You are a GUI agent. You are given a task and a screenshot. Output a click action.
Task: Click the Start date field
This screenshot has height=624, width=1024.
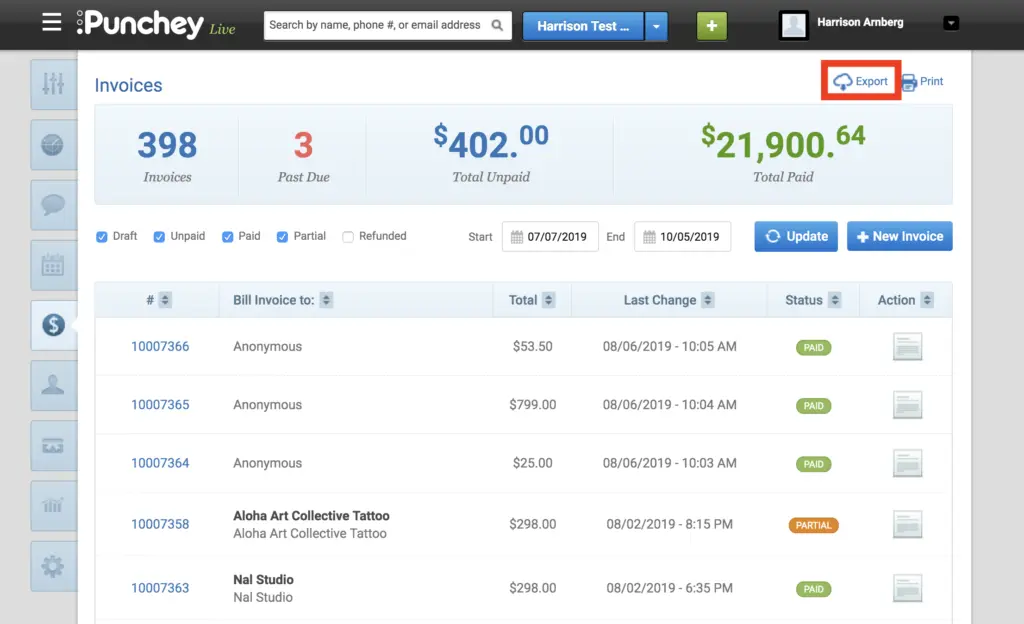tap(550, 237)
